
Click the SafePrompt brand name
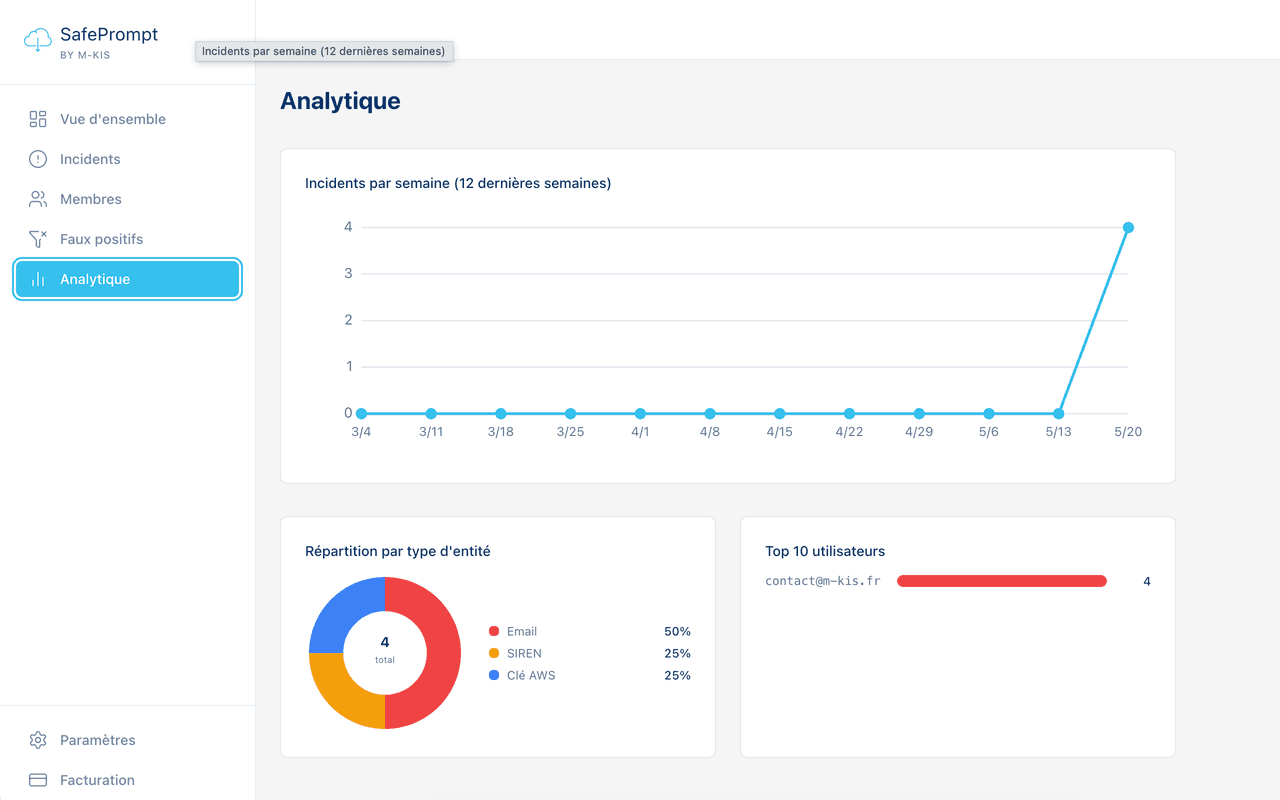[x=109, y=34]
